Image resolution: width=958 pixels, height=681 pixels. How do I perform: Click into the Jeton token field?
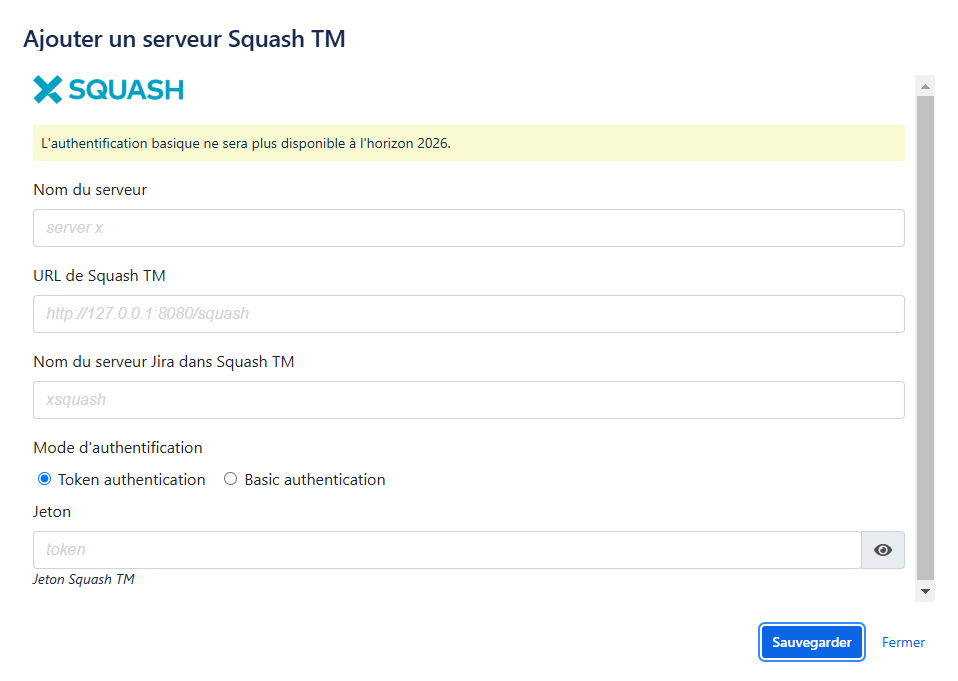click(447, 550)
